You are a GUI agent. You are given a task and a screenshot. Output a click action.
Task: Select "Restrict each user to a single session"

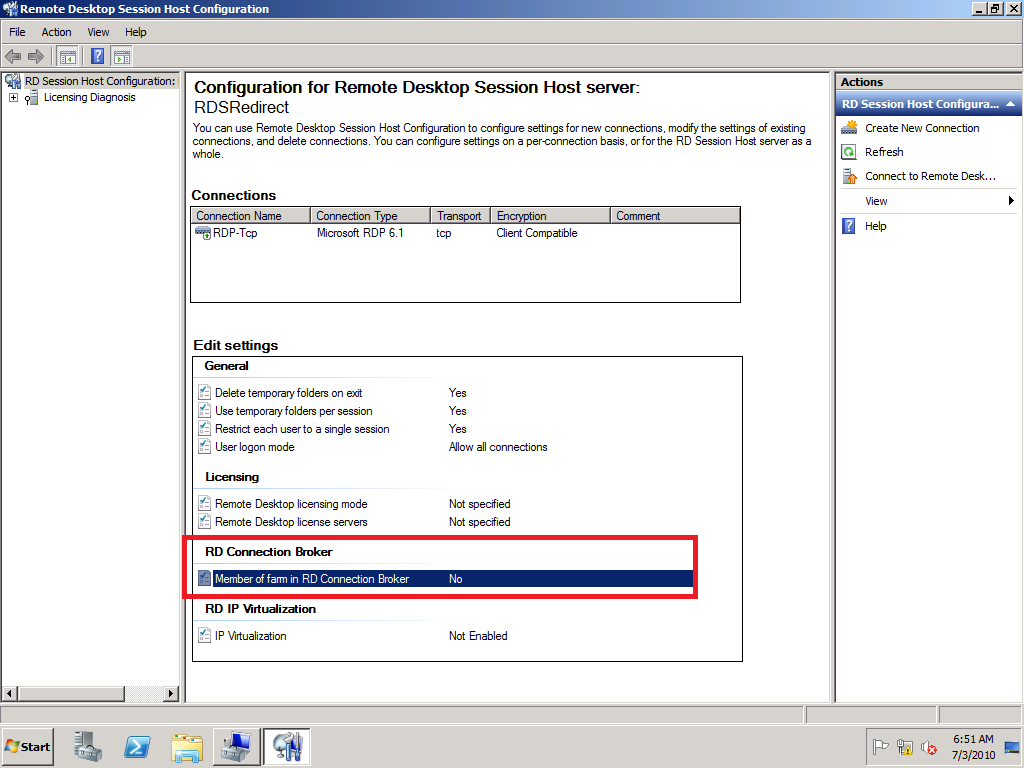(302, 429)
